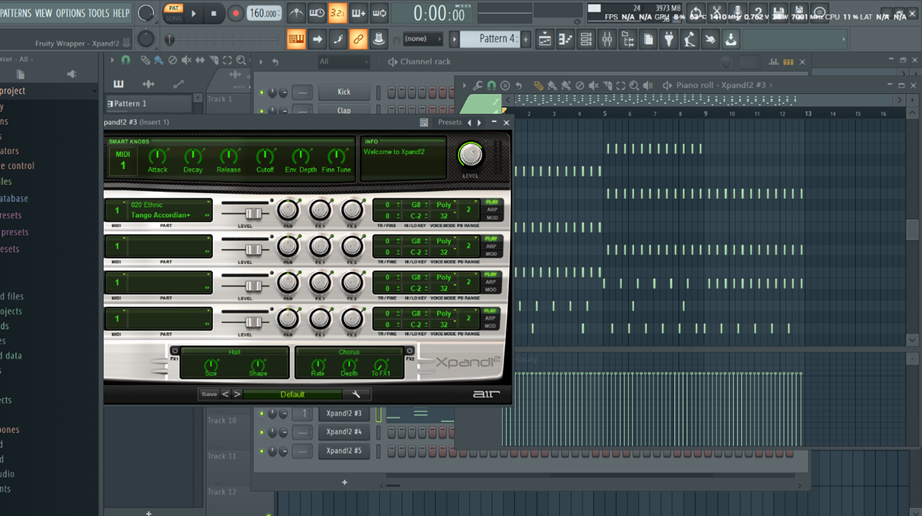Click the Default preset name bar
The image size is (922, 516).
[x=292, y=394]
